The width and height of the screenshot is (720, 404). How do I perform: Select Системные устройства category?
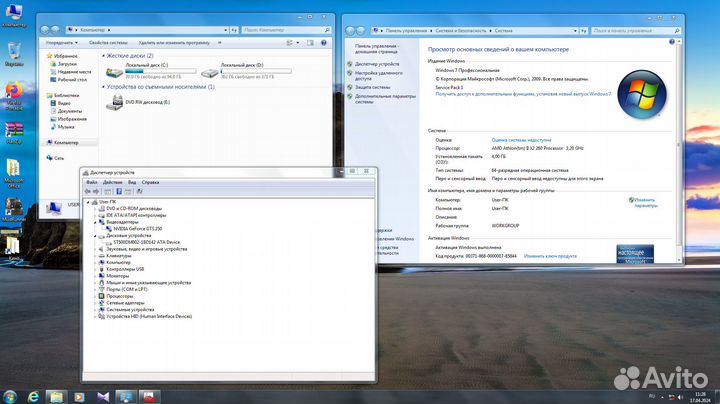130,309
